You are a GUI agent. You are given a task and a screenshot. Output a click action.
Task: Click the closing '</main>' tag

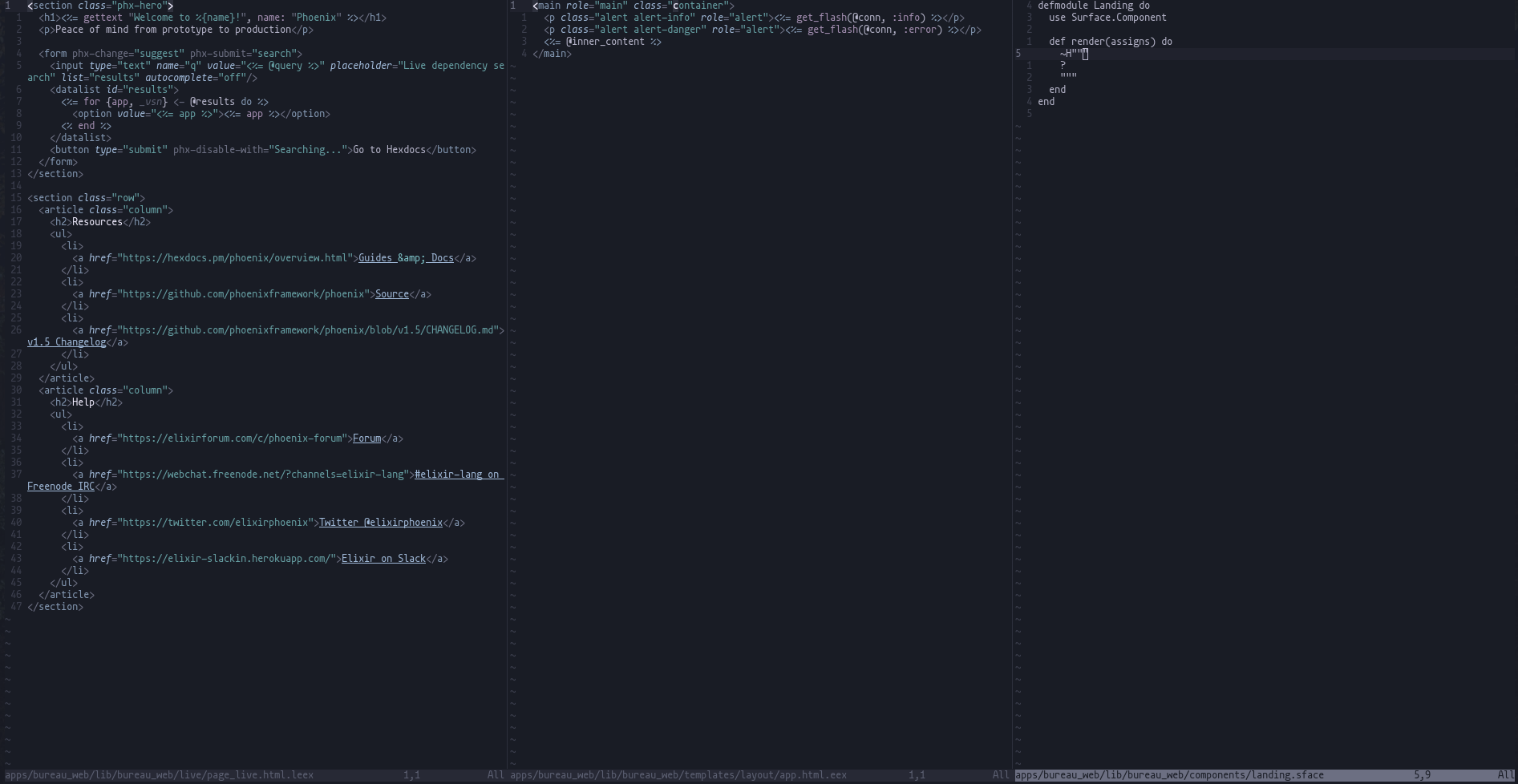(x=552, y=54)
